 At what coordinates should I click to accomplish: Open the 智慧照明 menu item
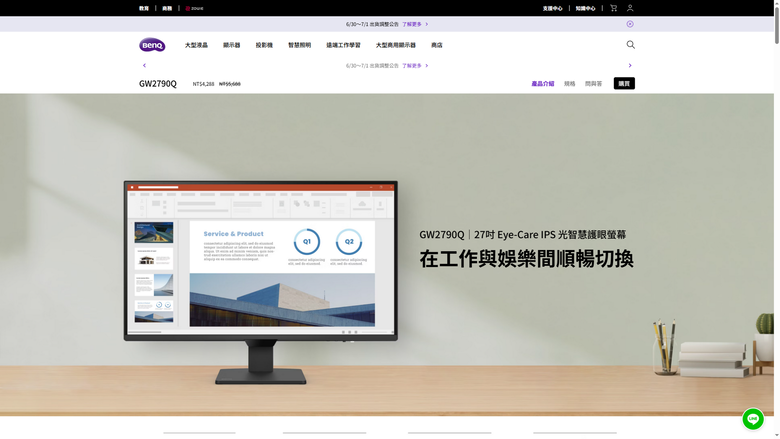tap(299, 45)
